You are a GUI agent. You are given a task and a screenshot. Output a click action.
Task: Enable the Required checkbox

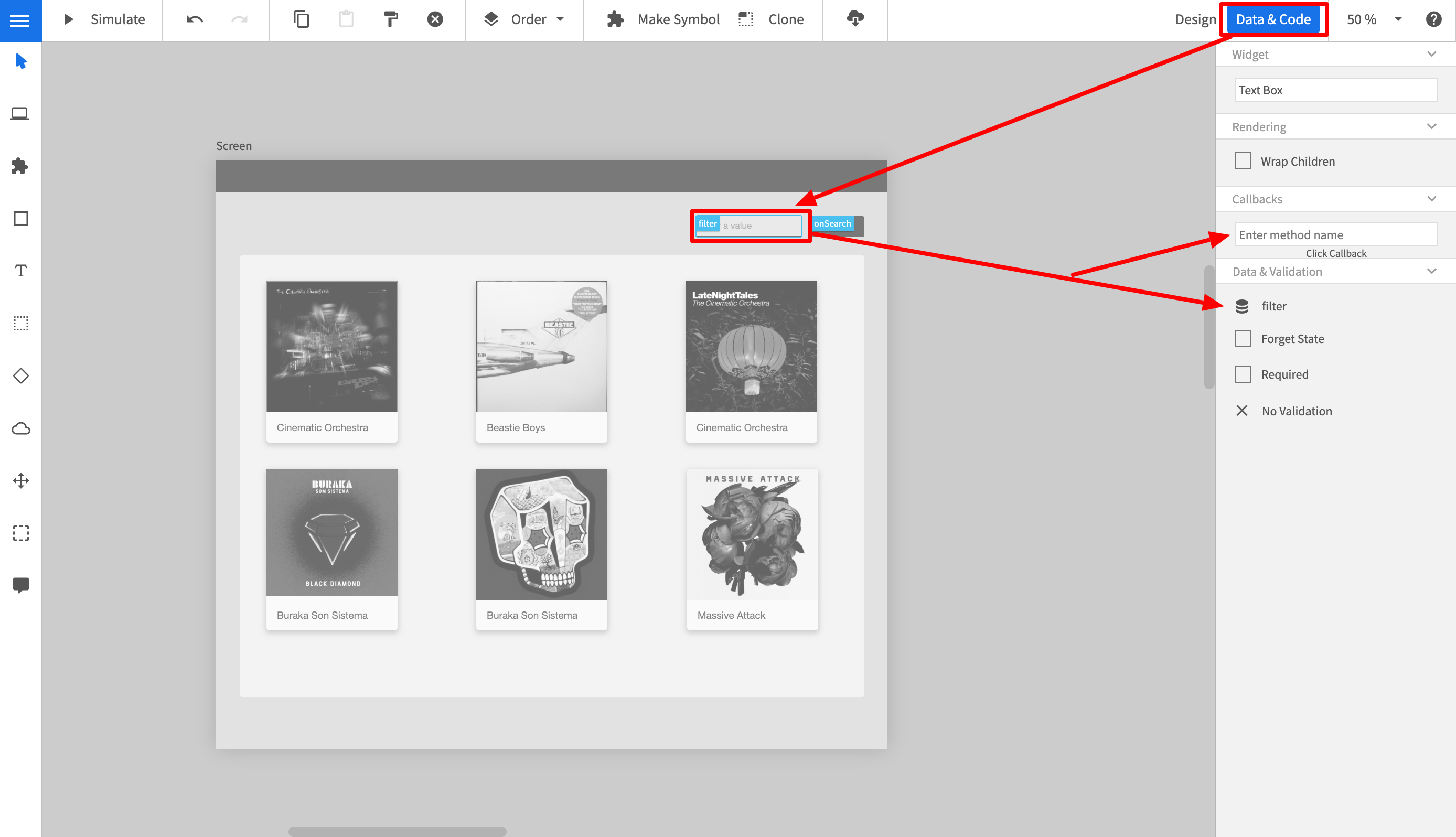(x=1244, y=374)
